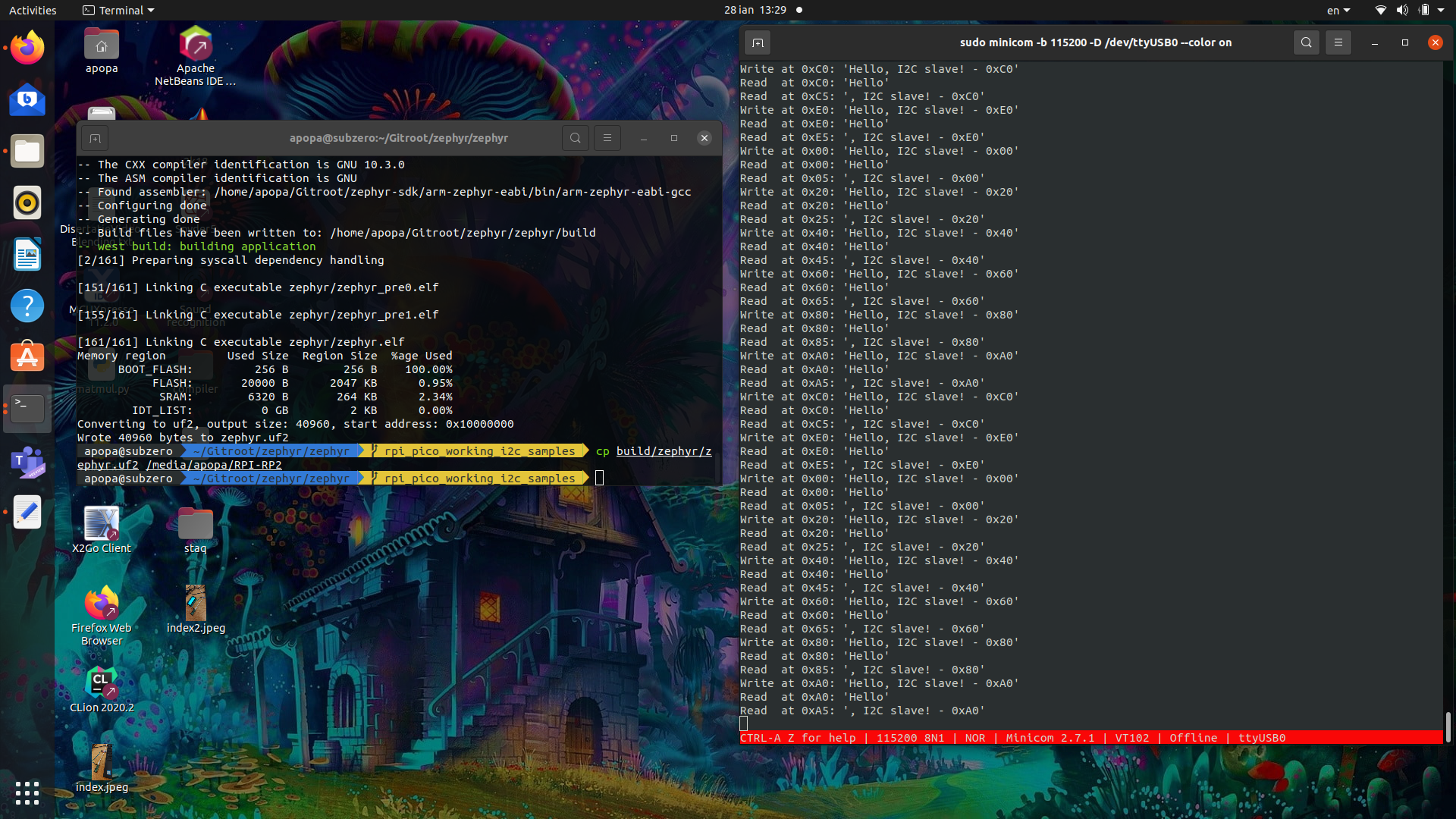The width and height of the screenshot is (1456, 819).
Task: Open the Help app from the dock
Action: 27,306
